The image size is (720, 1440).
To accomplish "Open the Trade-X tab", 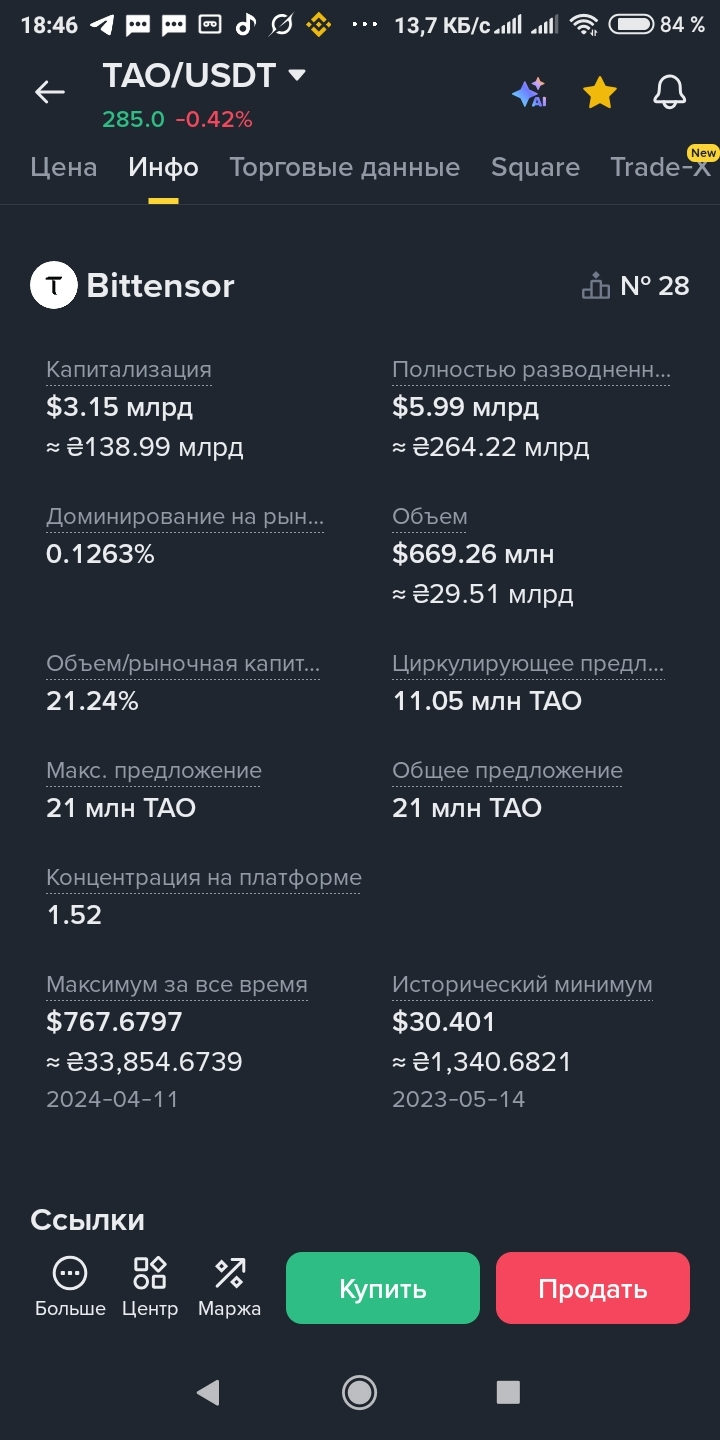I will click(661, 167).
